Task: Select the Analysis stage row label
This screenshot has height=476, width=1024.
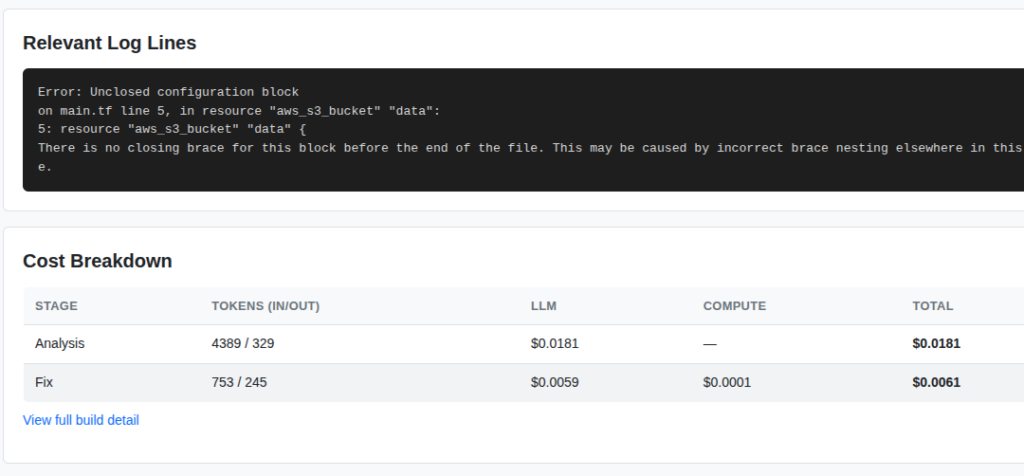Action: [60, 343]
